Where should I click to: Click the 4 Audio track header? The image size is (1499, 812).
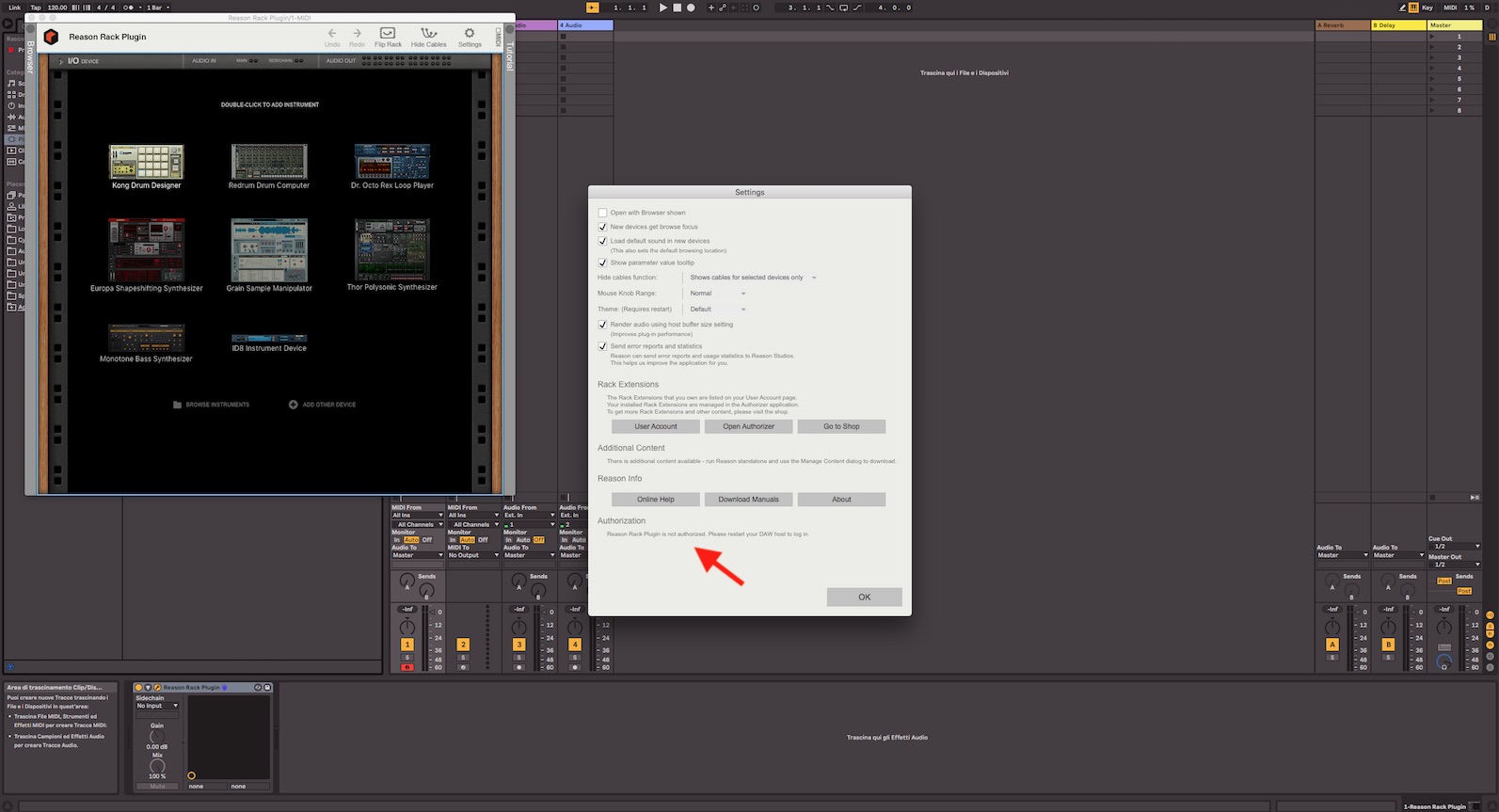[585, 25]
